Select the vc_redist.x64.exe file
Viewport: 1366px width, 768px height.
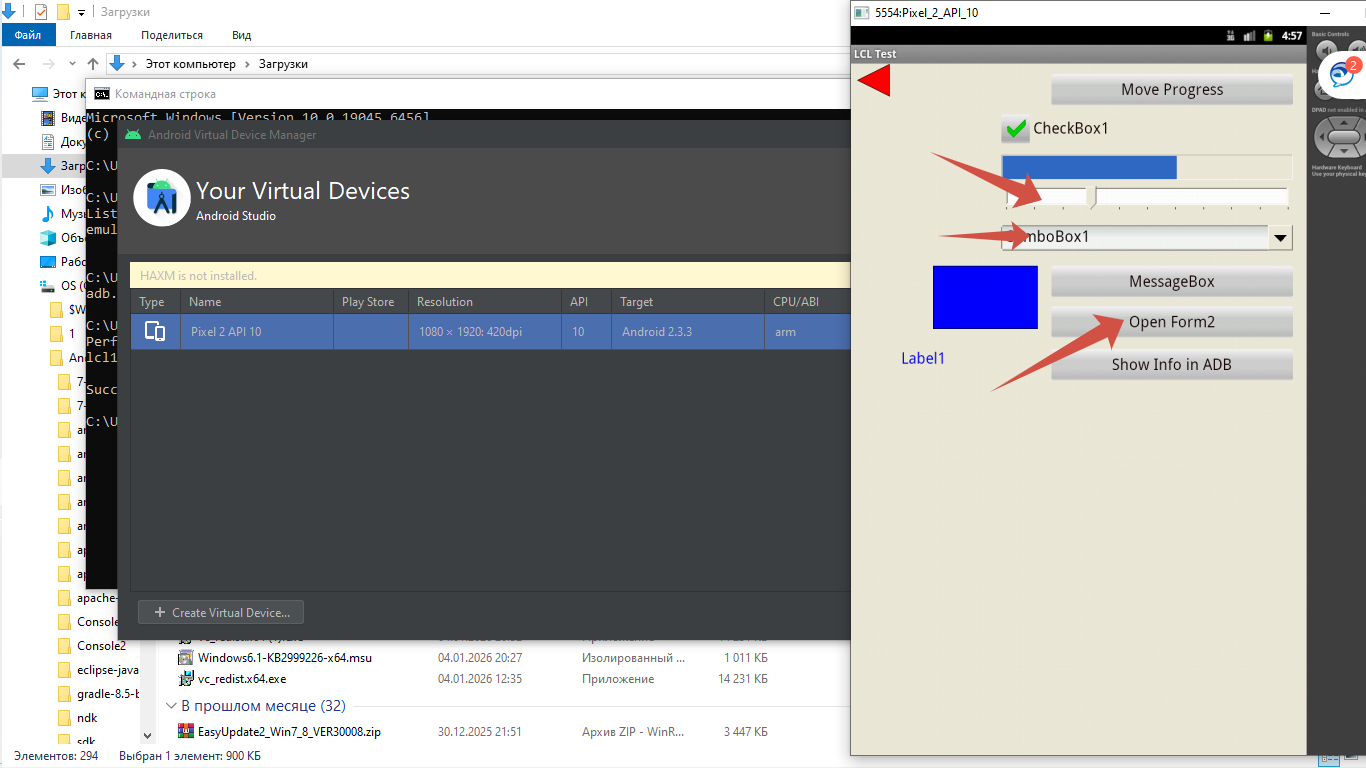click(241, 679)
